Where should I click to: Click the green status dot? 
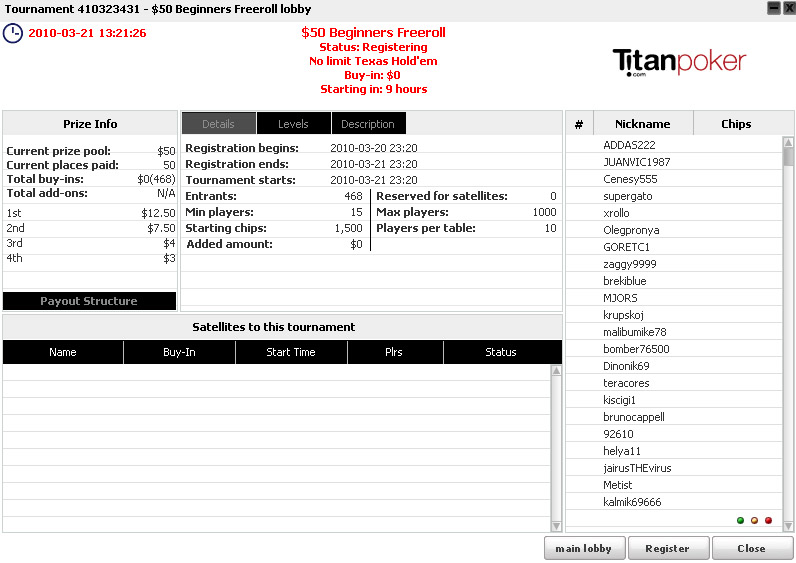[x=740, y=520]
